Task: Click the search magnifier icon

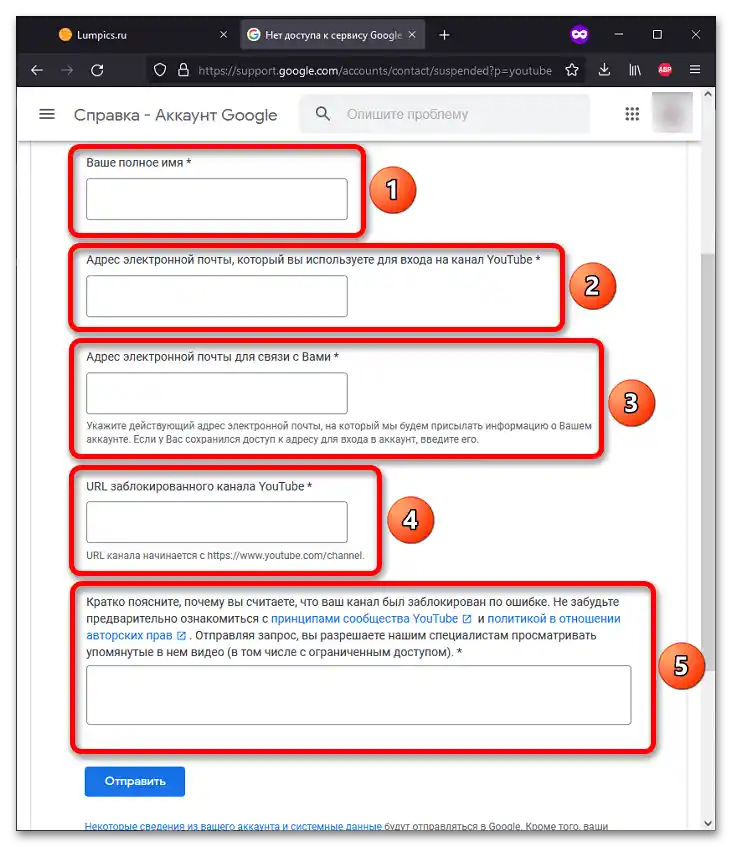Action: click(323, 114)
